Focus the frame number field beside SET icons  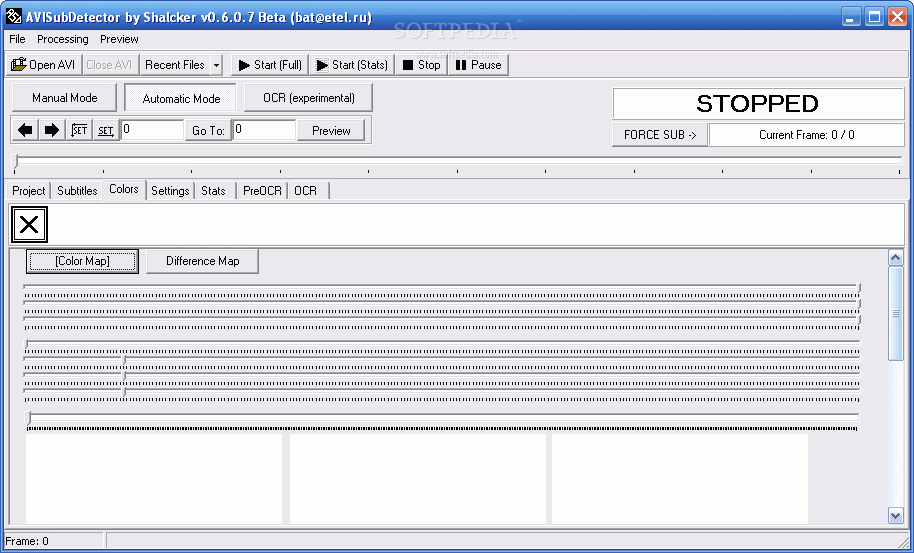[152, 129]
